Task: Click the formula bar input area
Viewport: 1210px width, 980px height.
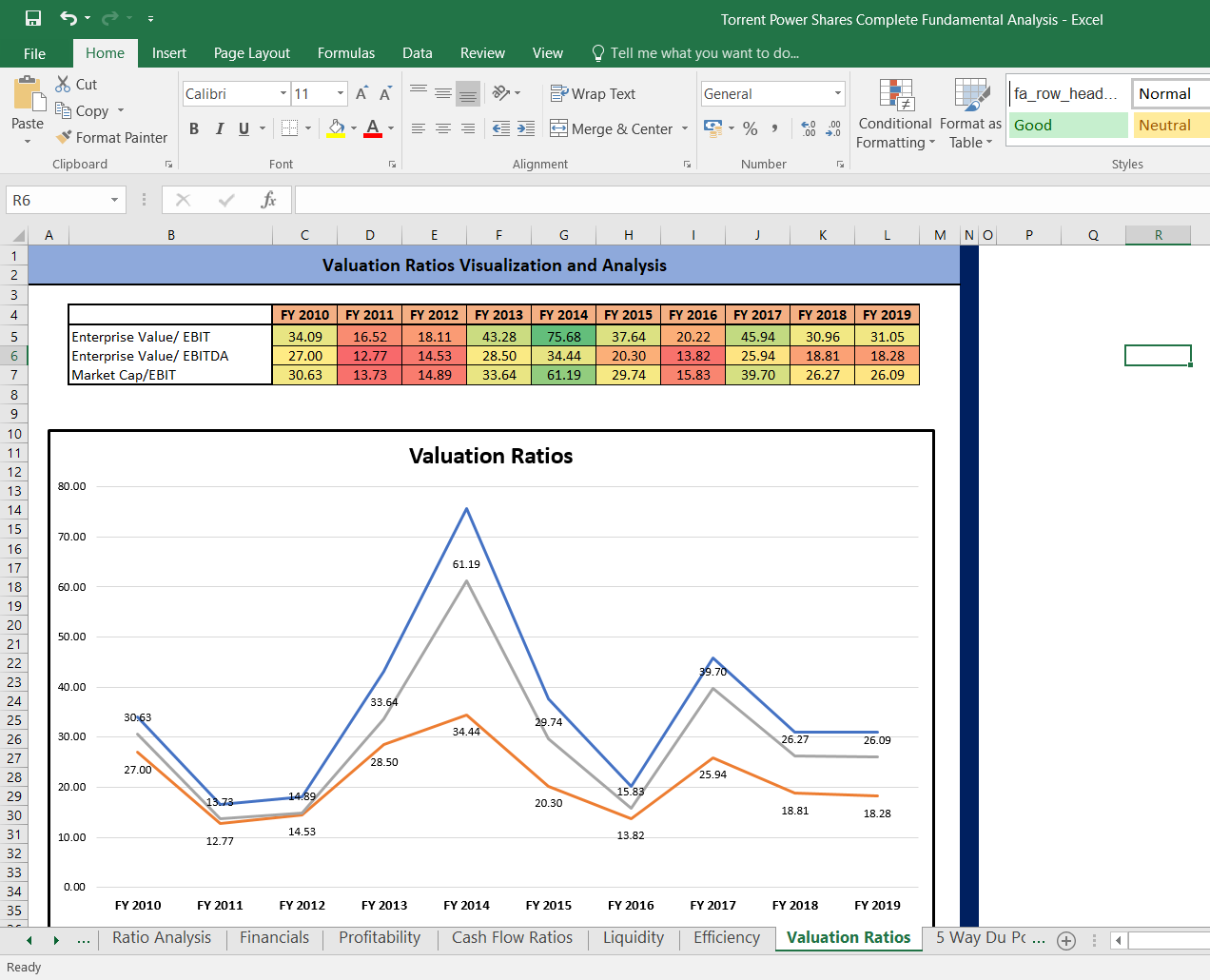Action: 751,200
